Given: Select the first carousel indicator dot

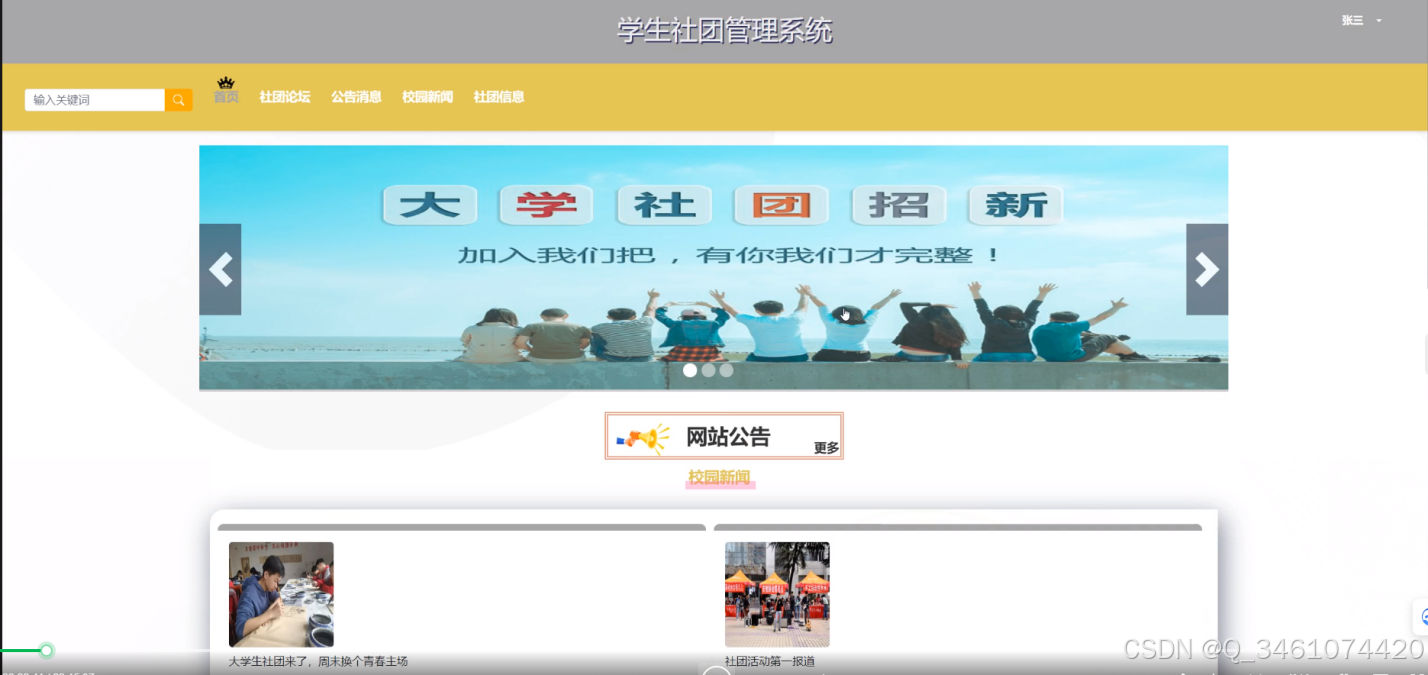Looking at the screenshot, I should coord(690,370).
